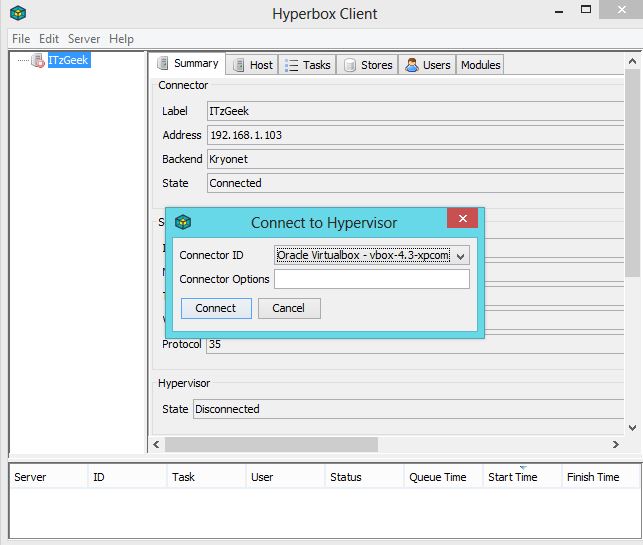
Task: Click the vertical scrollbar up arrow
Action: (x=632, y=62)
